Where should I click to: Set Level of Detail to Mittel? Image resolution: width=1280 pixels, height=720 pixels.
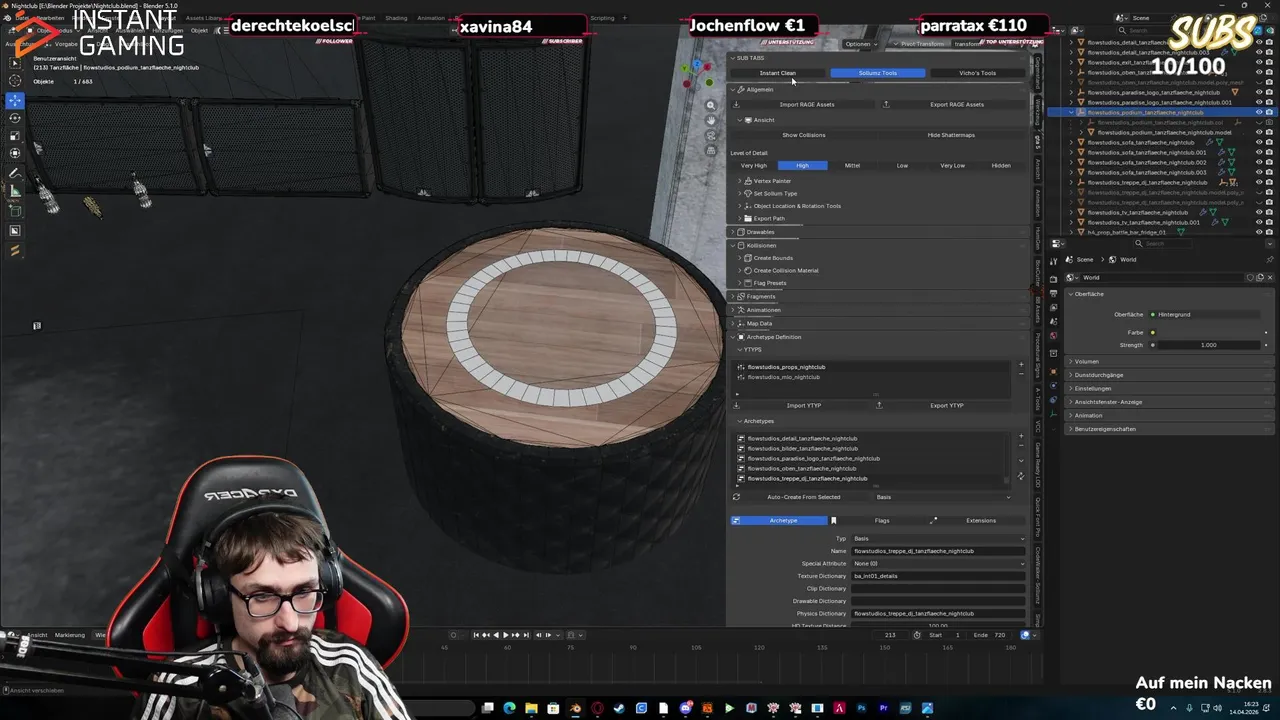[x=852, y=165]
